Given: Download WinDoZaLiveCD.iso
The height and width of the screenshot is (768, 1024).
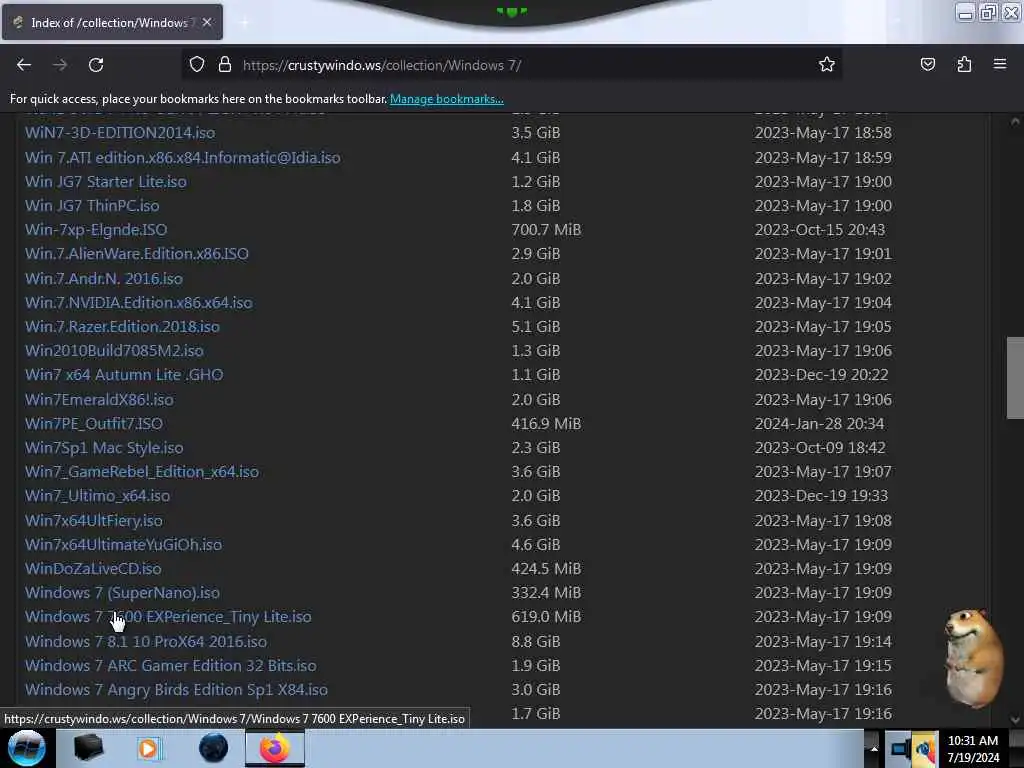Looking at the screenshot, I should point(93,569).
